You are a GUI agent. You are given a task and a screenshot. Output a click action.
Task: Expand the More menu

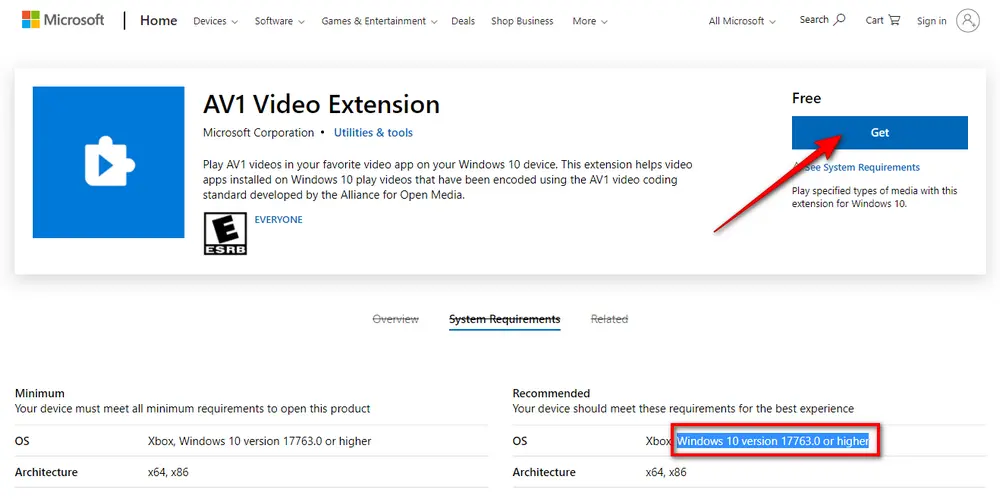click(590, 21)
